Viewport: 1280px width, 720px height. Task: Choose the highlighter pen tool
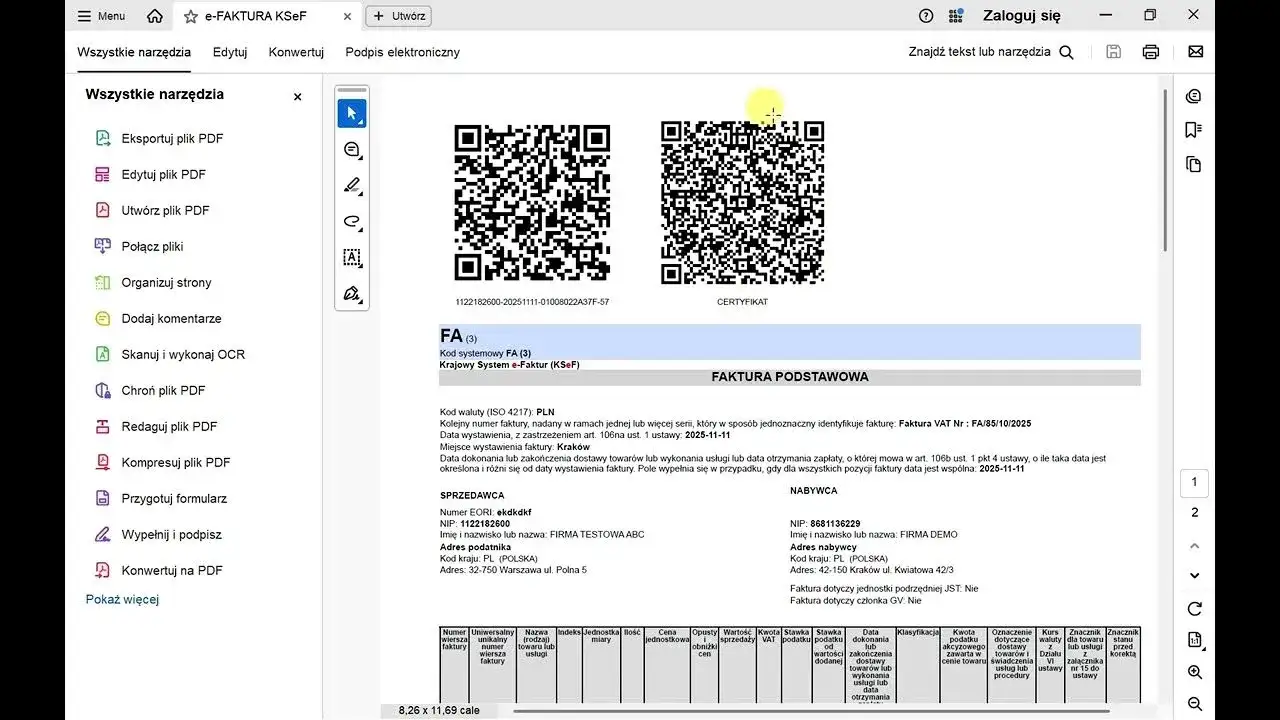pyautogui.click(x=352, y=186)
